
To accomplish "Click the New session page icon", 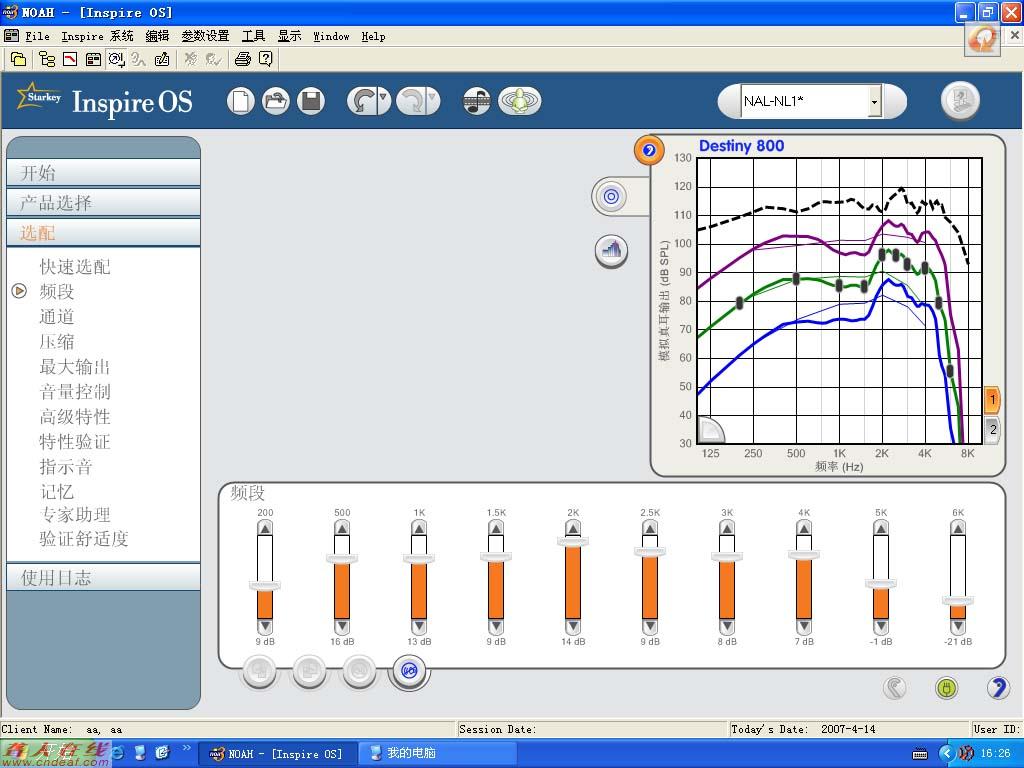I will pos(240,102).
